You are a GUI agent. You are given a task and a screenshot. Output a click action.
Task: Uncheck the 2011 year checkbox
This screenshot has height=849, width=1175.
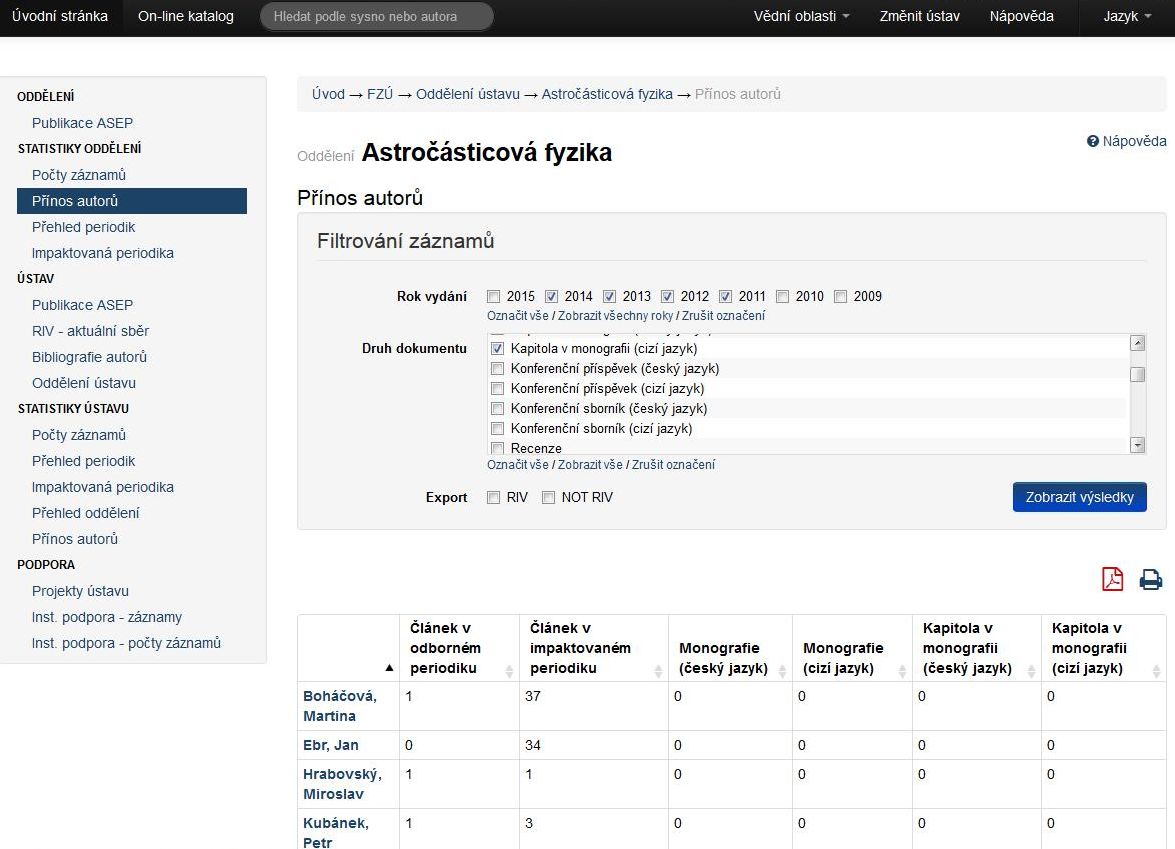pos(725,297)
